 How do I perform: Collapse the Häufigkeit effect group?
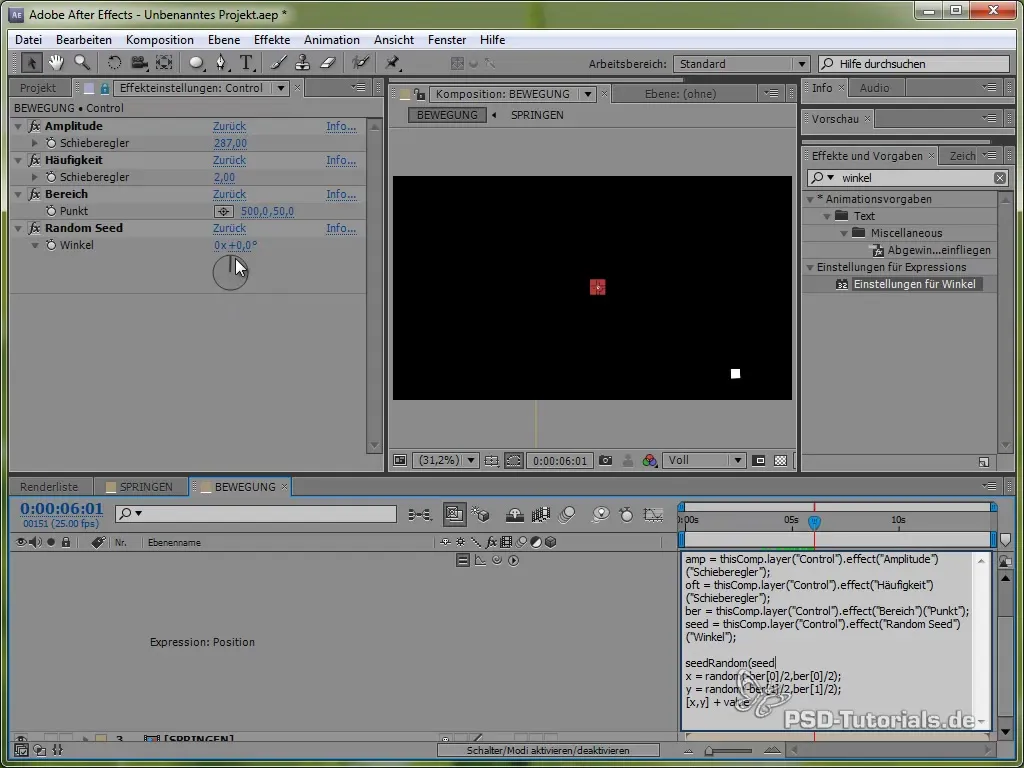(18, 160)
